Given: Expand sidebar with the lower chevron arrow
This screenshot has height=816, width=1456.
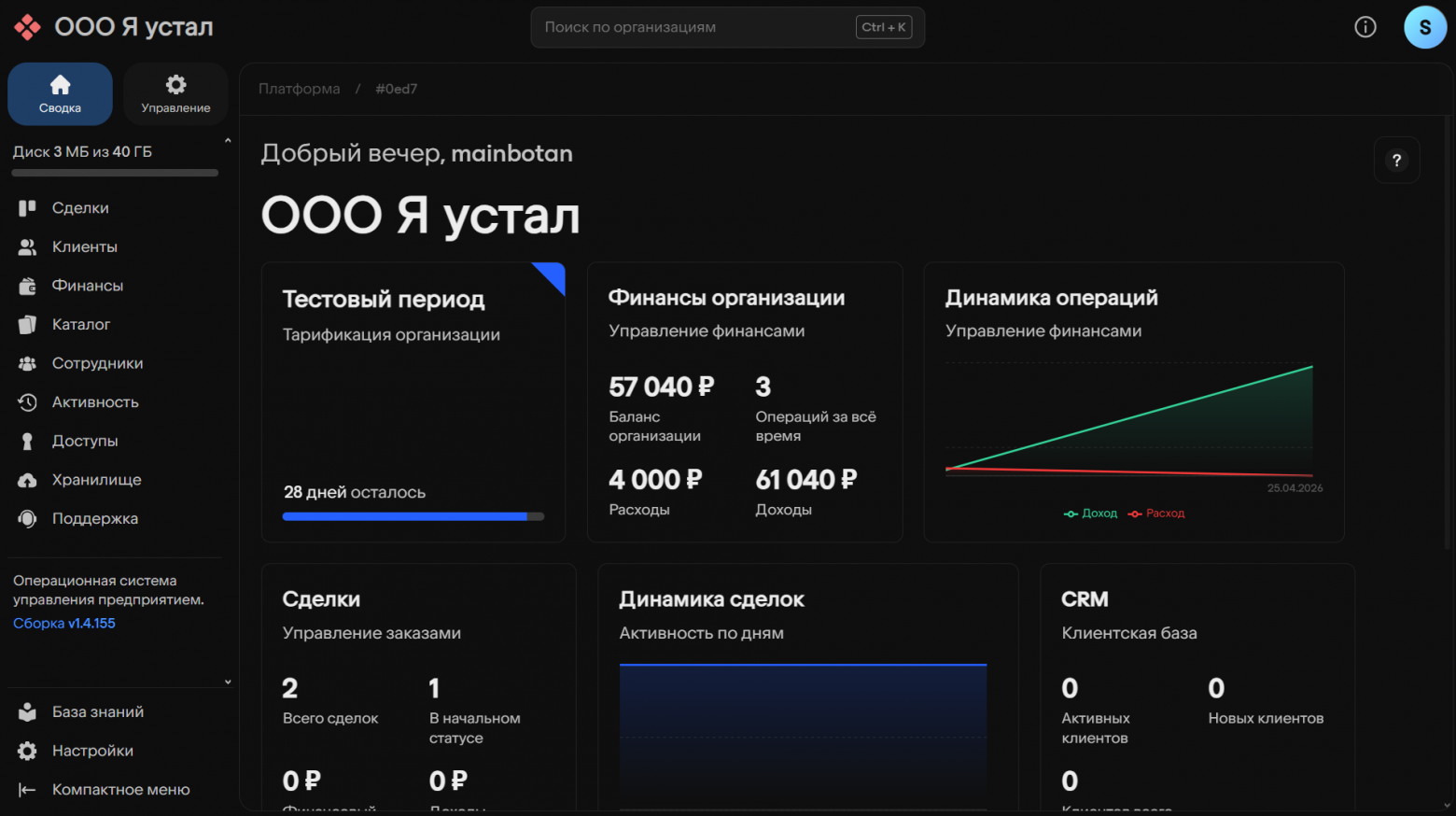Looking at the screenshot, I should tap(228, 682).
